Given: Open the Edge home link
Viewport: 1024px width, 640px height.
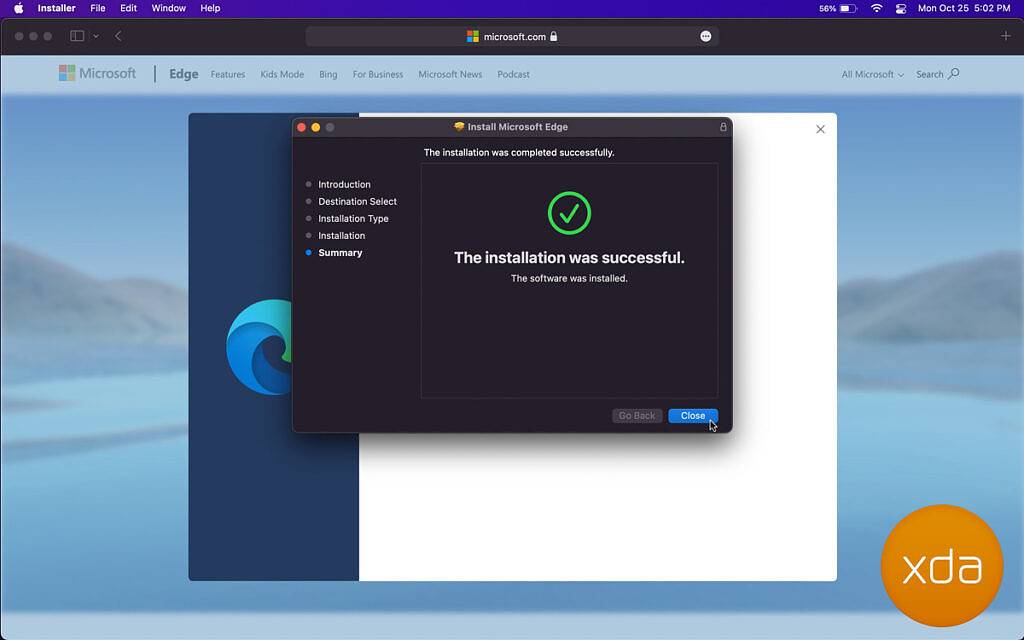Looking at the screenshot, I should 184,74.
